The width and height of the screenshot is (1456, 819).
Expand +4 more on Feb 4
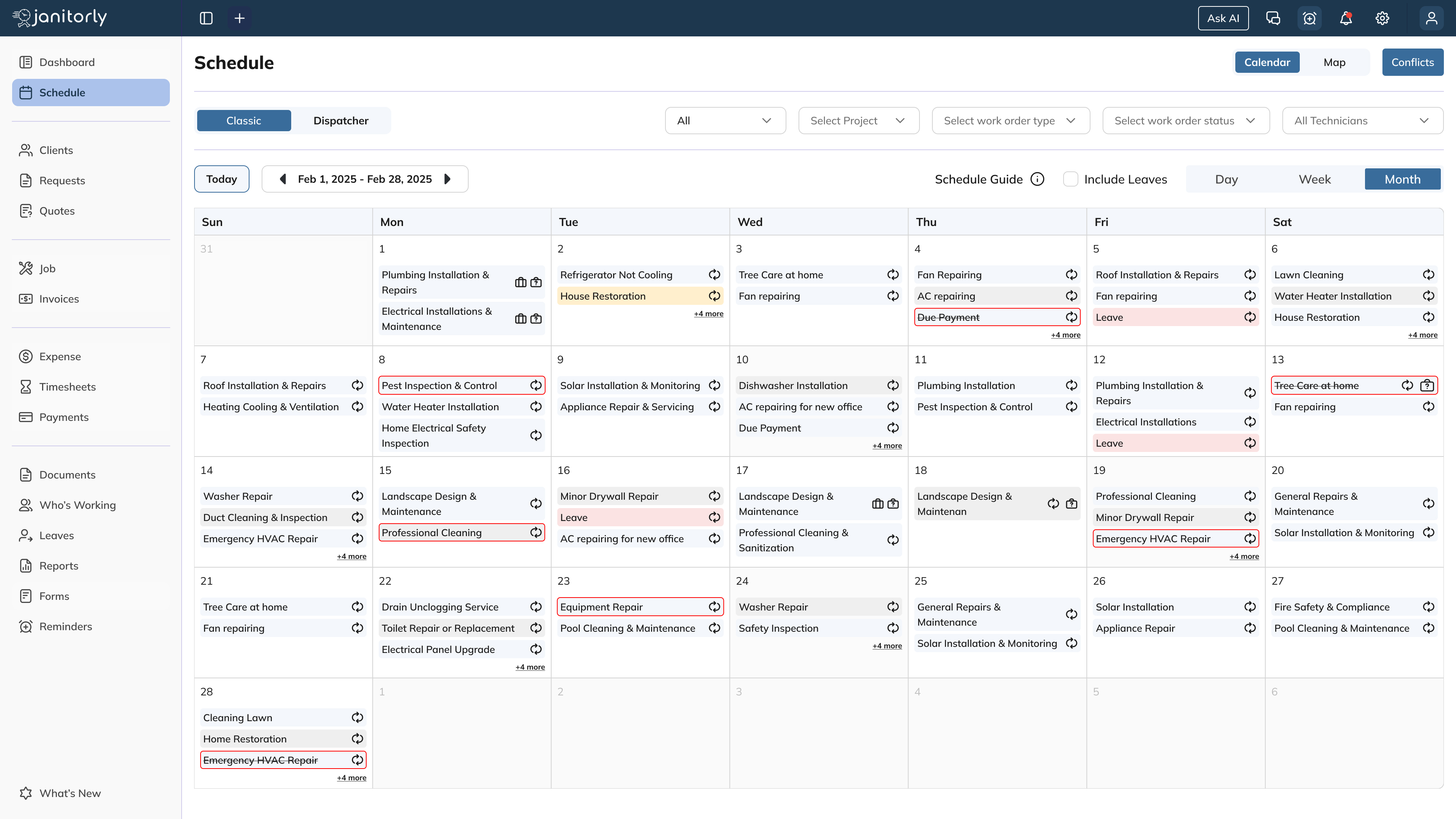[1065, 335]
